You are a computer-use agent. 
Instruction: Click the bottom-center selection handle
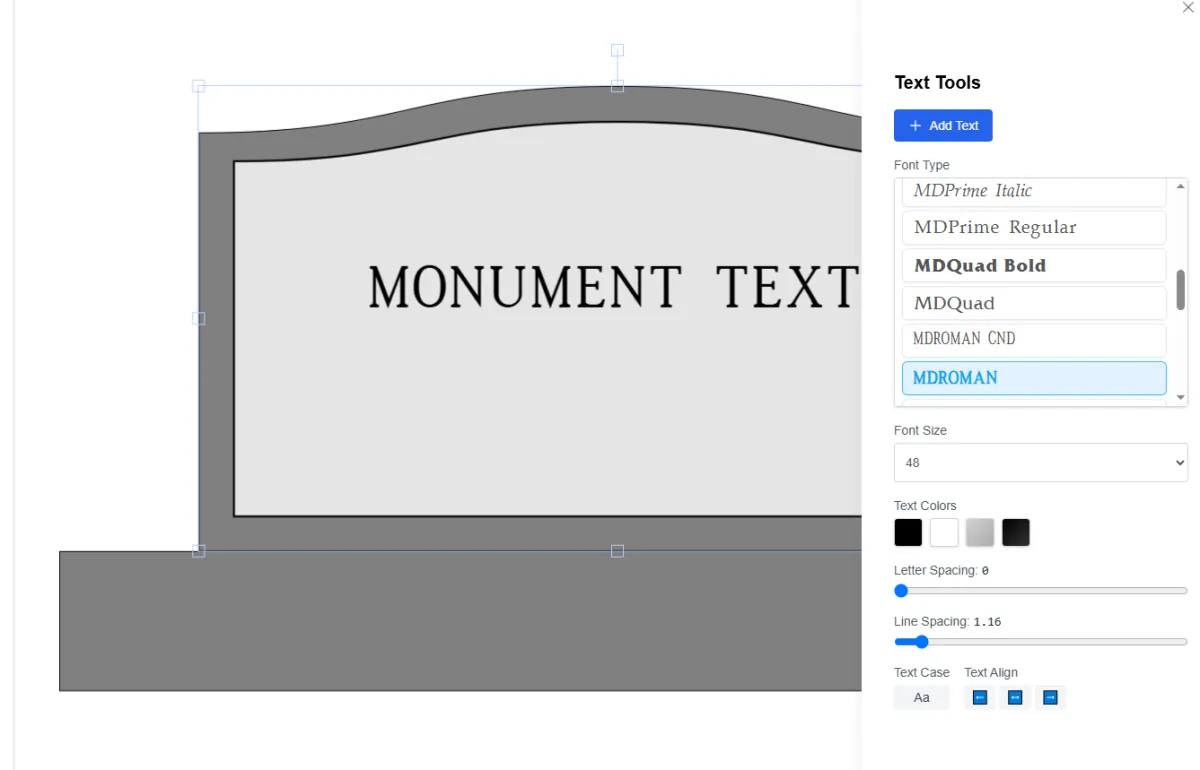coord(617,551)
